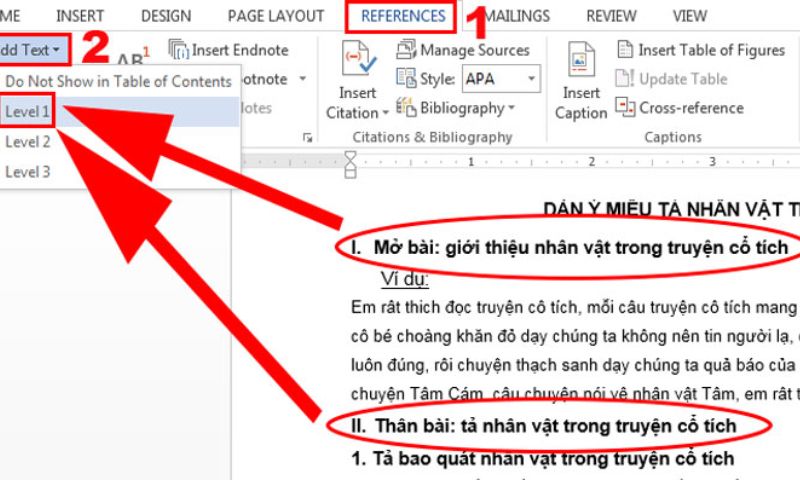
Task: Click the Update Table label
Action: click(683, 79)
